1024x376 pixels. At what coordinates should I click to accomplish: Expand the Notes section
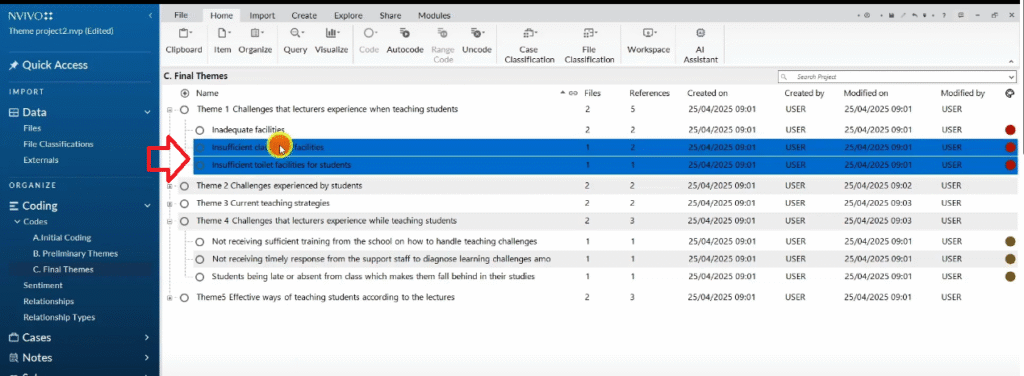147,358
